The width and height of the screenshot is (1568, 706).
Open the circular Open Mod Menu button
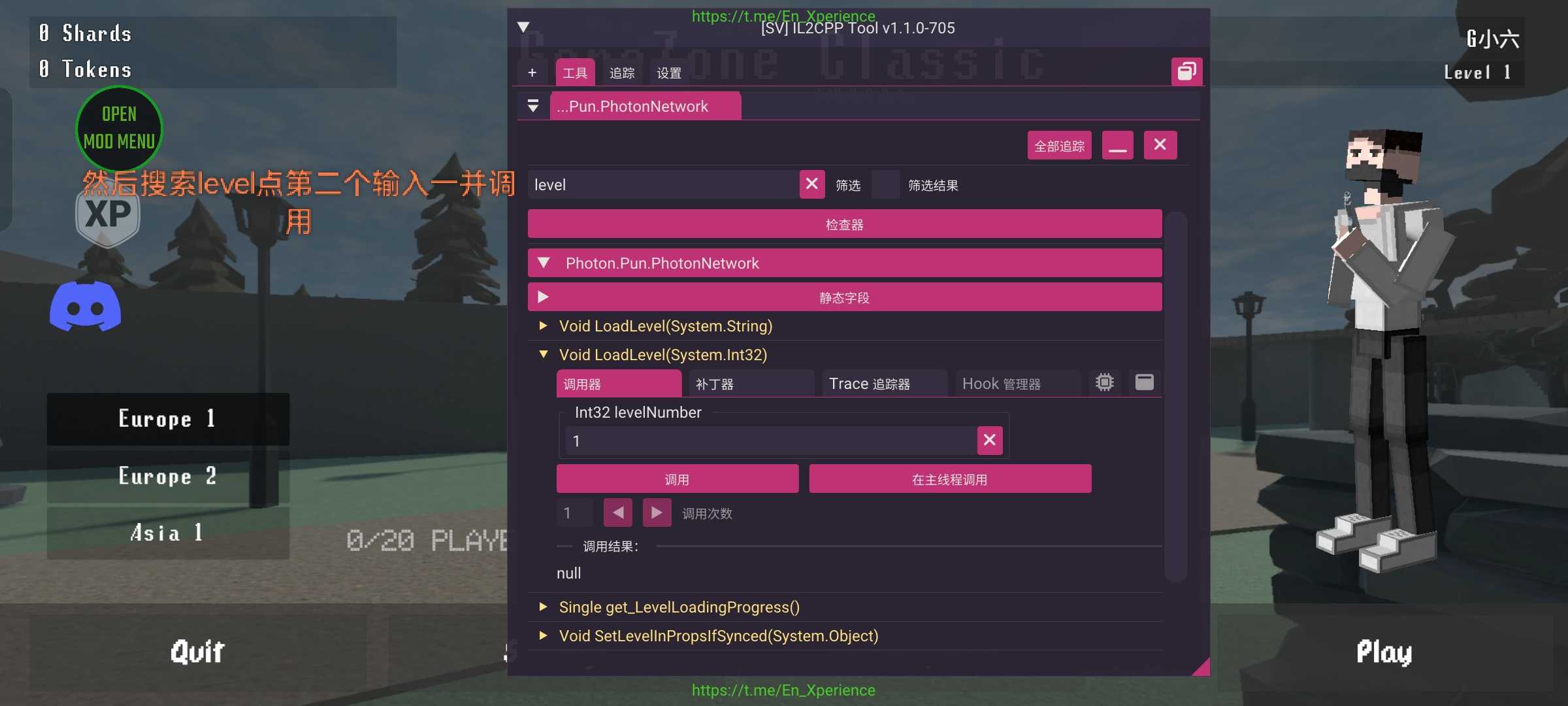(119, 127)
